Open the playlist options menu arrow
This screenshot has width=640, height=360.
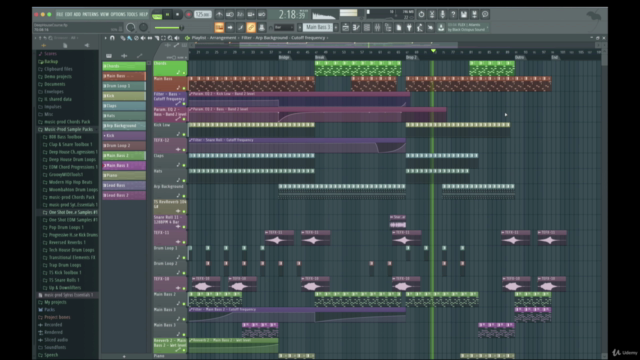click(106, 38)
